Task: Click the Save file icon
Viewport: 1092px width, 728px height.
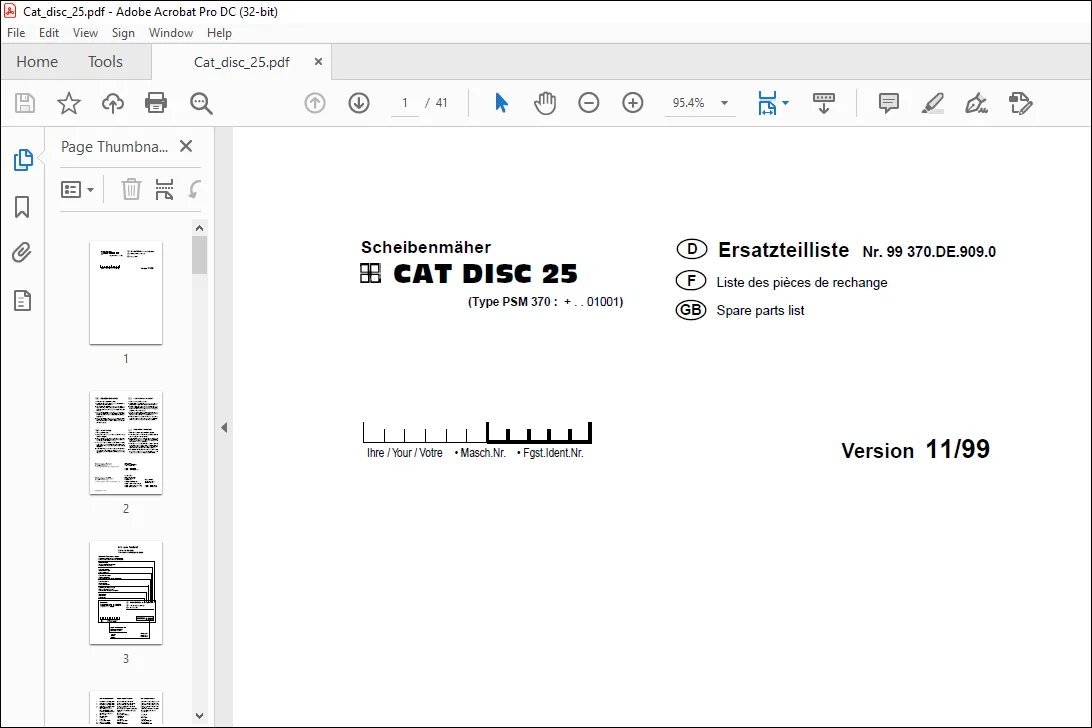Action: click(x=25, y=103)
